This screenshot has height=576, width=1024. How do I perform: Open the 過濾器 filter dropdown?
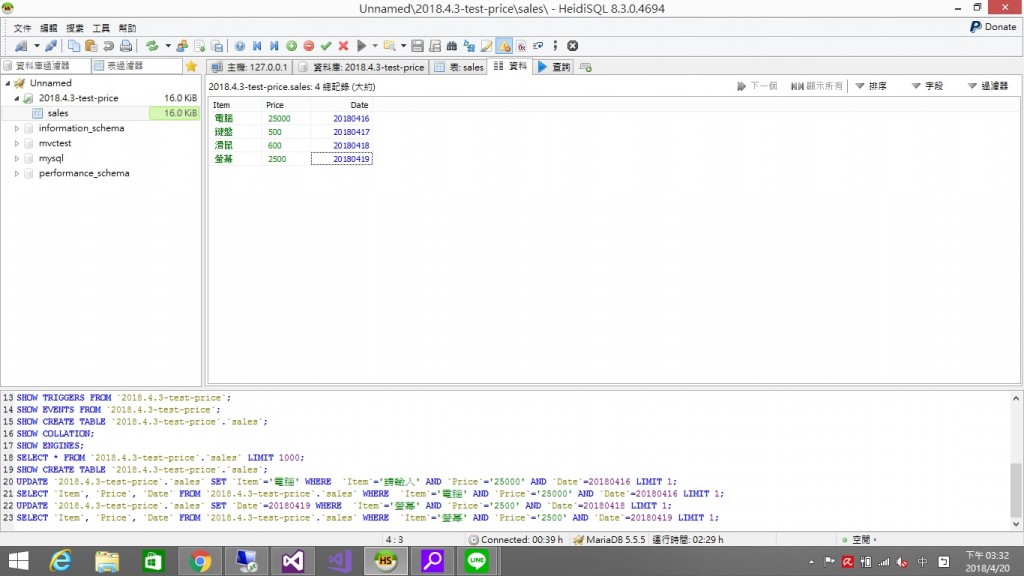(x=987, y=87)
